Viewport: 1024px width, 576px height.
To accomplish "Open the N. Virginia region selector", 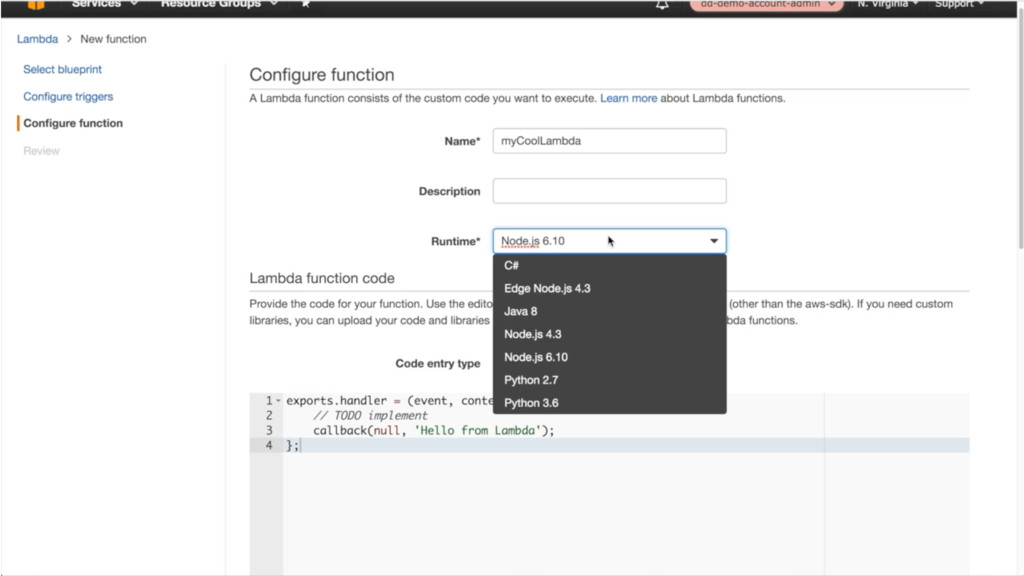I will [887, 5].
